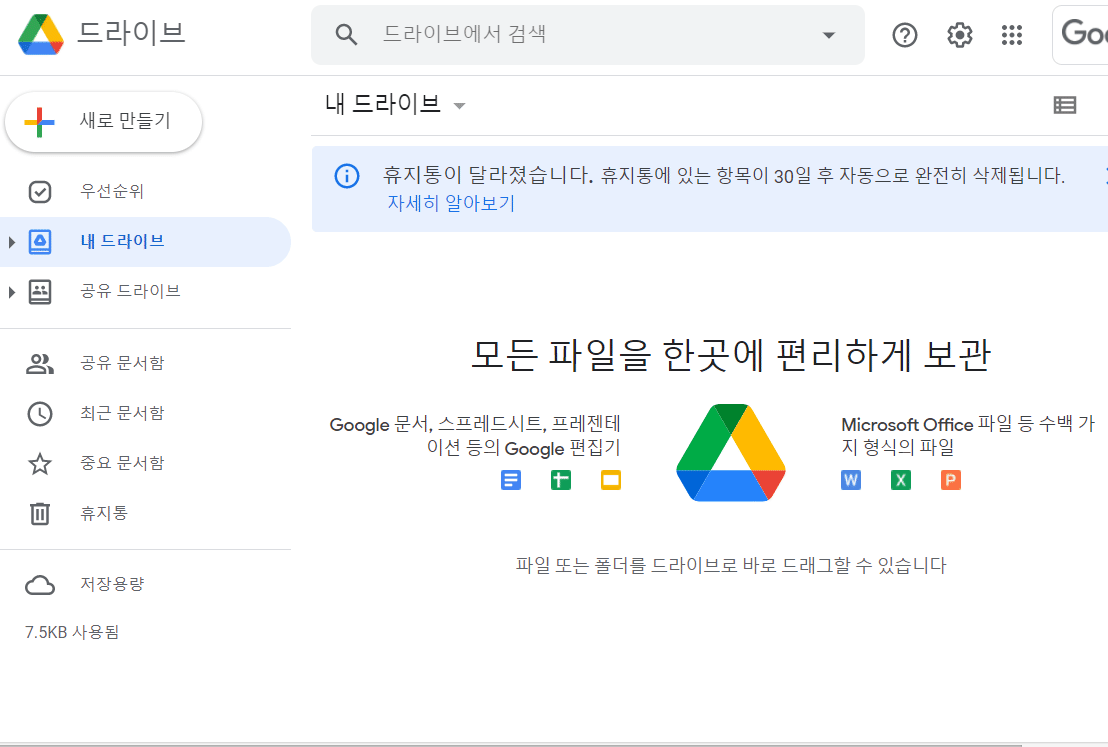Image resolution: width=1108 pixels, height=747 pixels.
Task: Open 공유 문서함 in the sidebar
Action: 145,363
